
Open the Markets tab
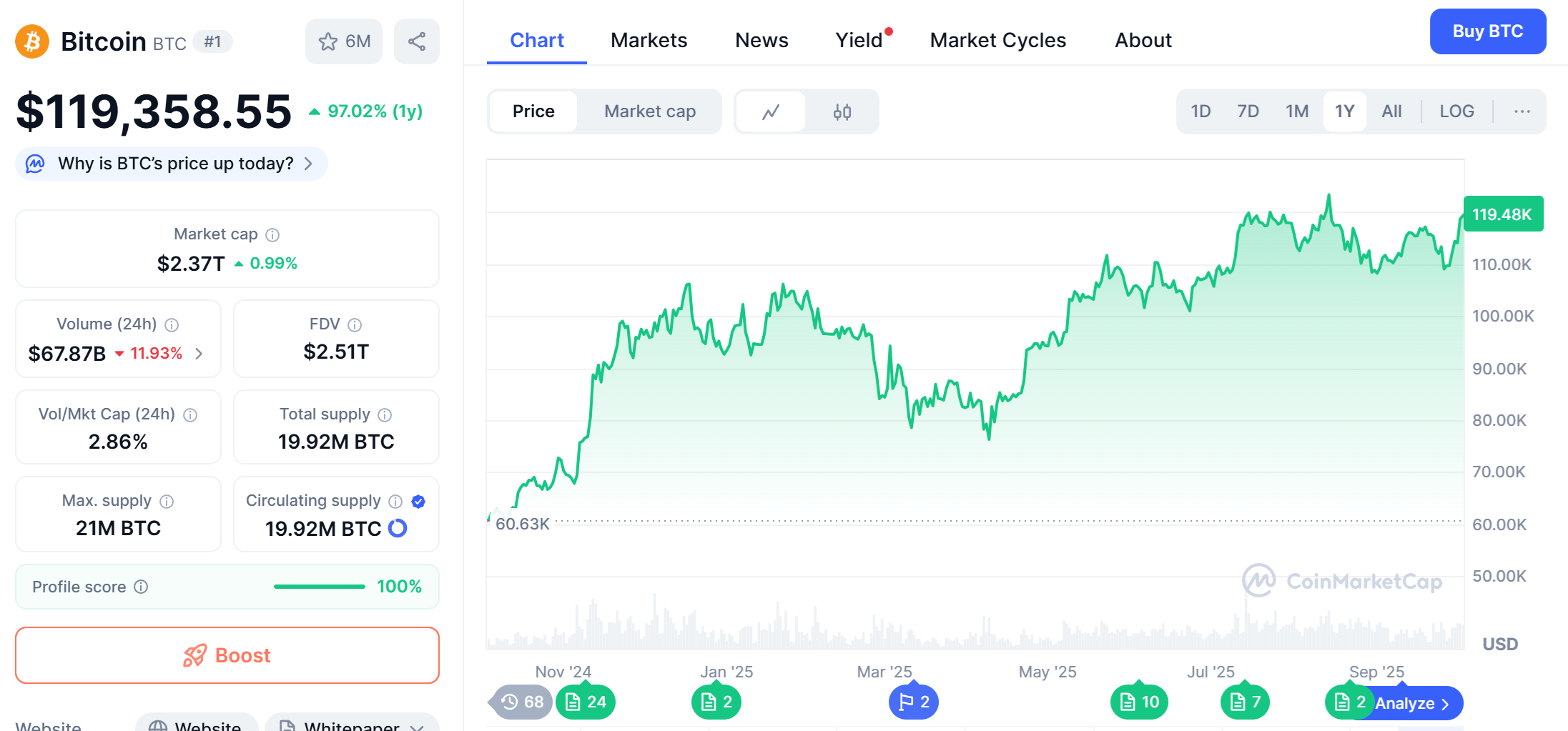(x=649, y=40)
